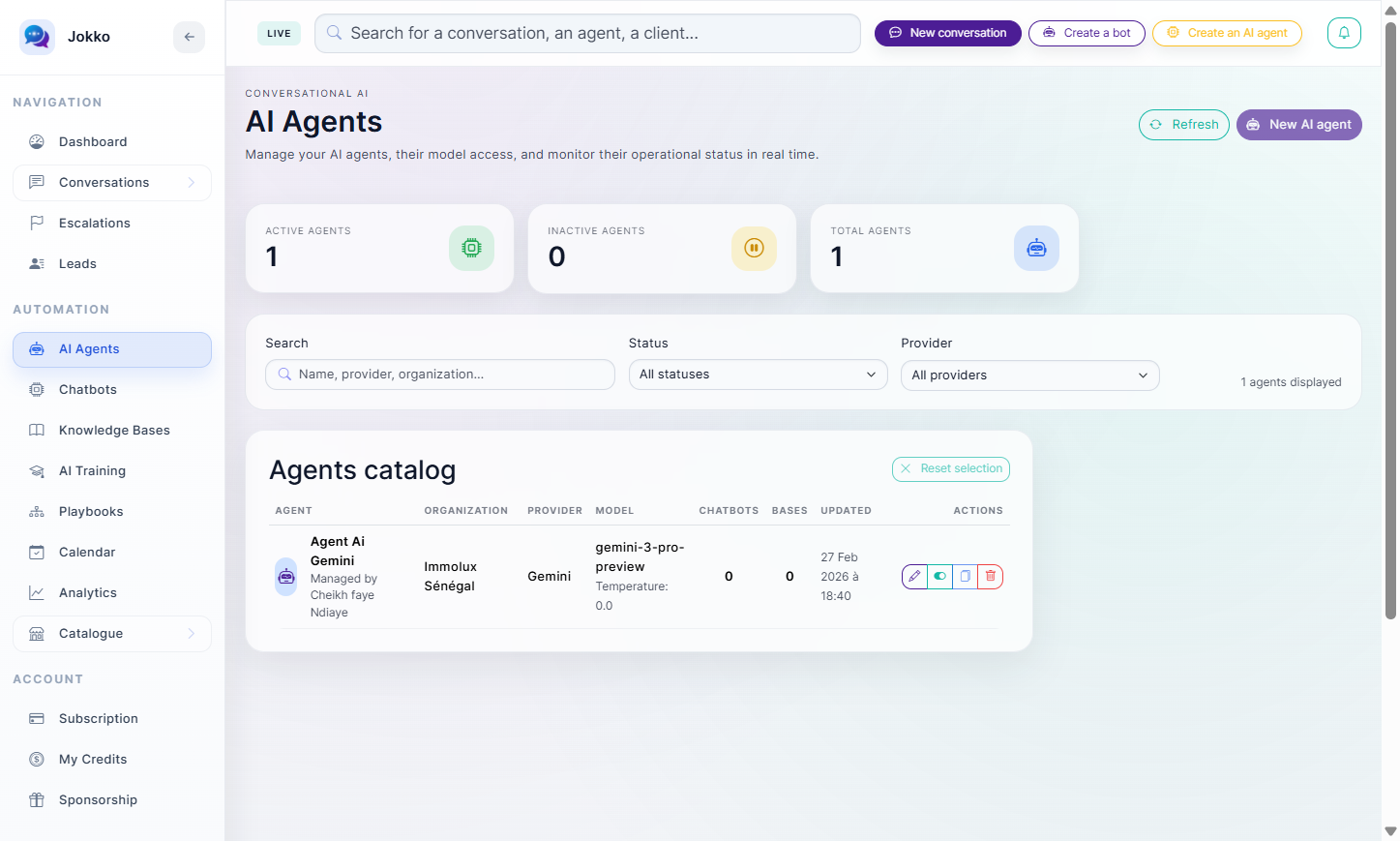Open Knowledge Bases section
The image size is (1400, 841).
tap(112, 431)
